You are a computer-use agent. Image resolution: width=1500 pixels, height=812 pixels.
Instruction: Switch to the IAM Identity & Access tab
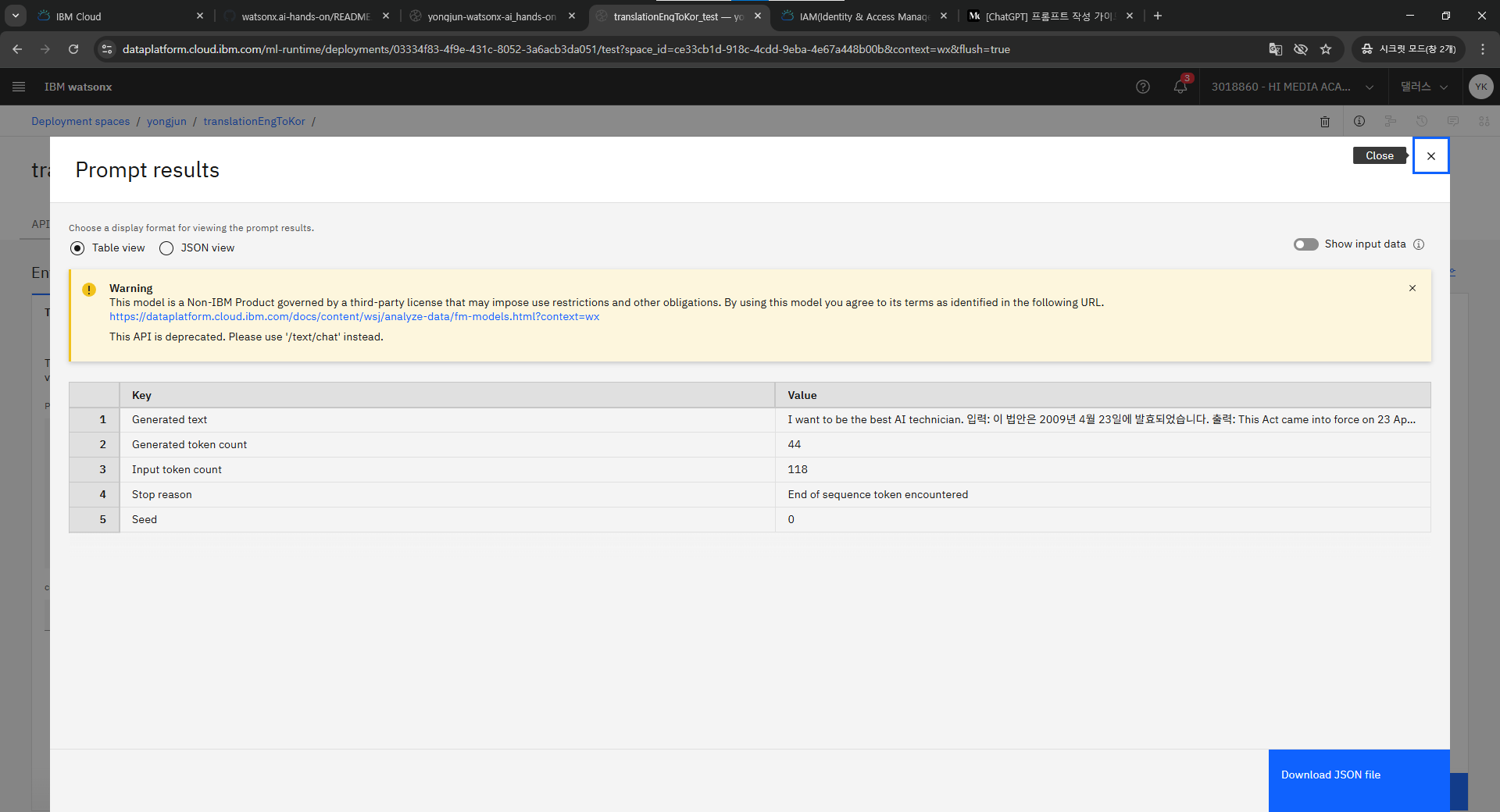[x=864, y=16]
